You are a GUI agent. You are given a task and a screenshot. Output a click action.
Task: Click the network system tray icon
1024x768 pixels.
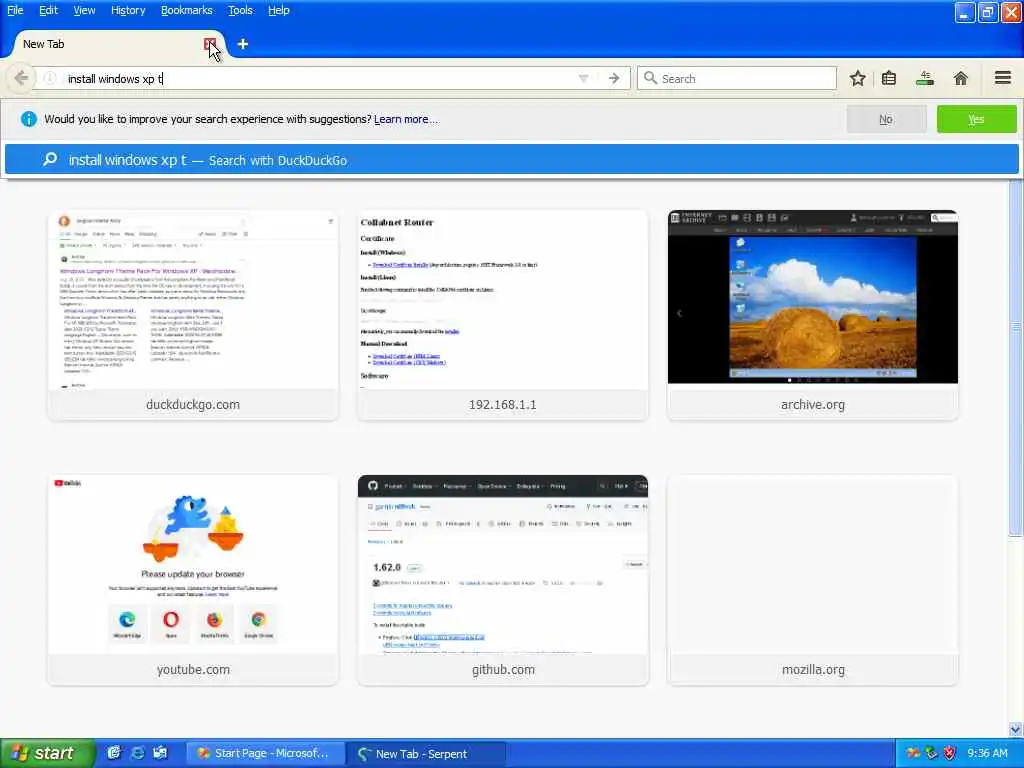931,754
